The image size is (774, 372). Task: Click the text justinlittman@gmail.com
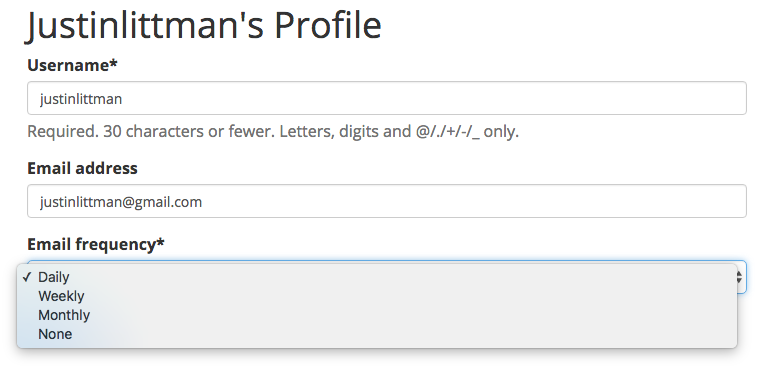click(121, 202)
